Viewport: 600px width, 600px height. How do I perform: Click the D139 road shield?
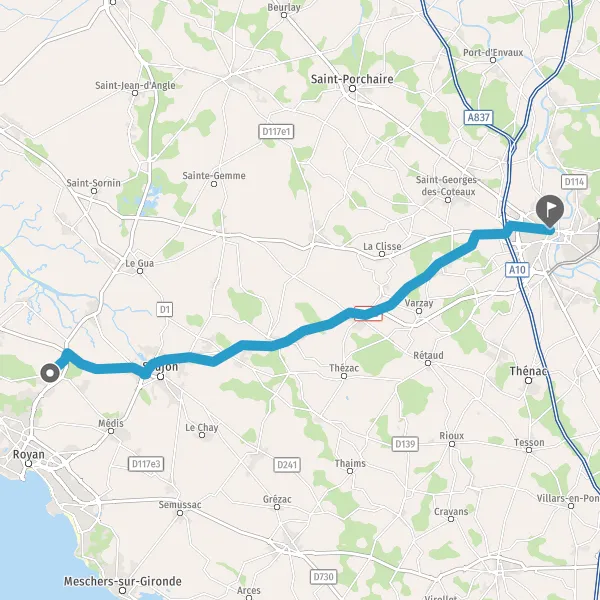(405, 444)
